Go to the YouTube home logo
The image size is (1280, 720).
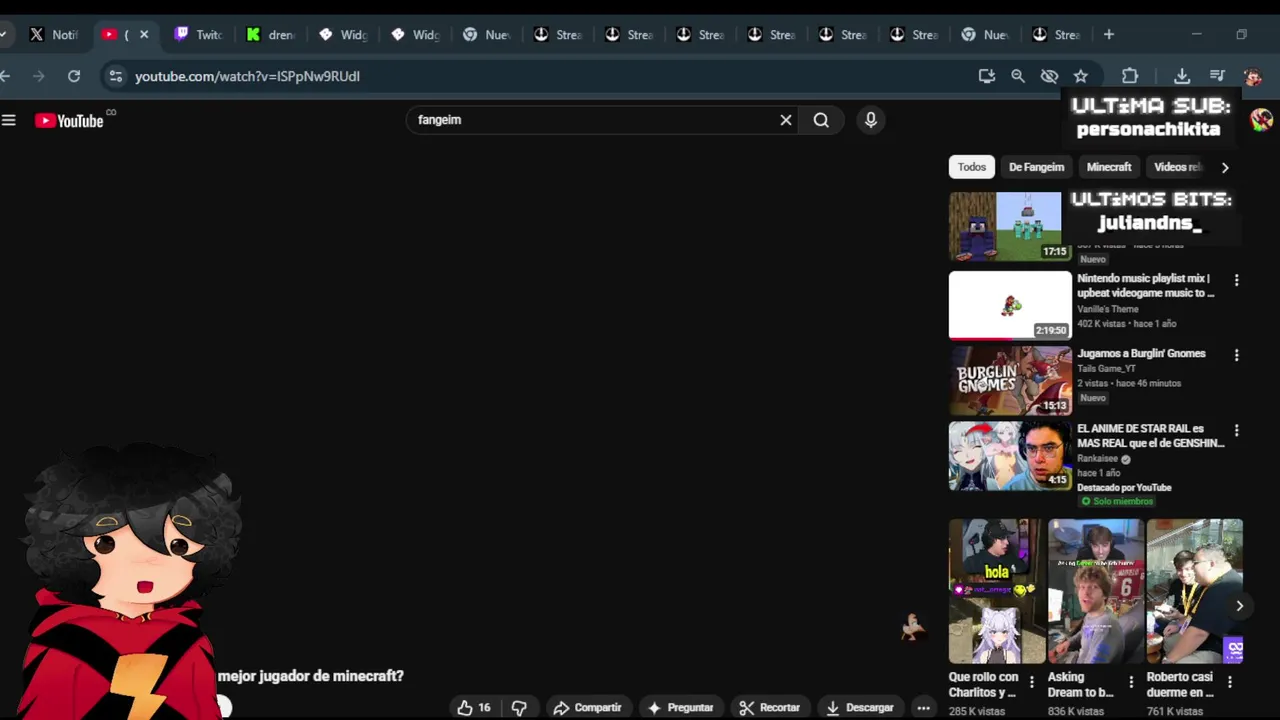click(x=69, y=120)
